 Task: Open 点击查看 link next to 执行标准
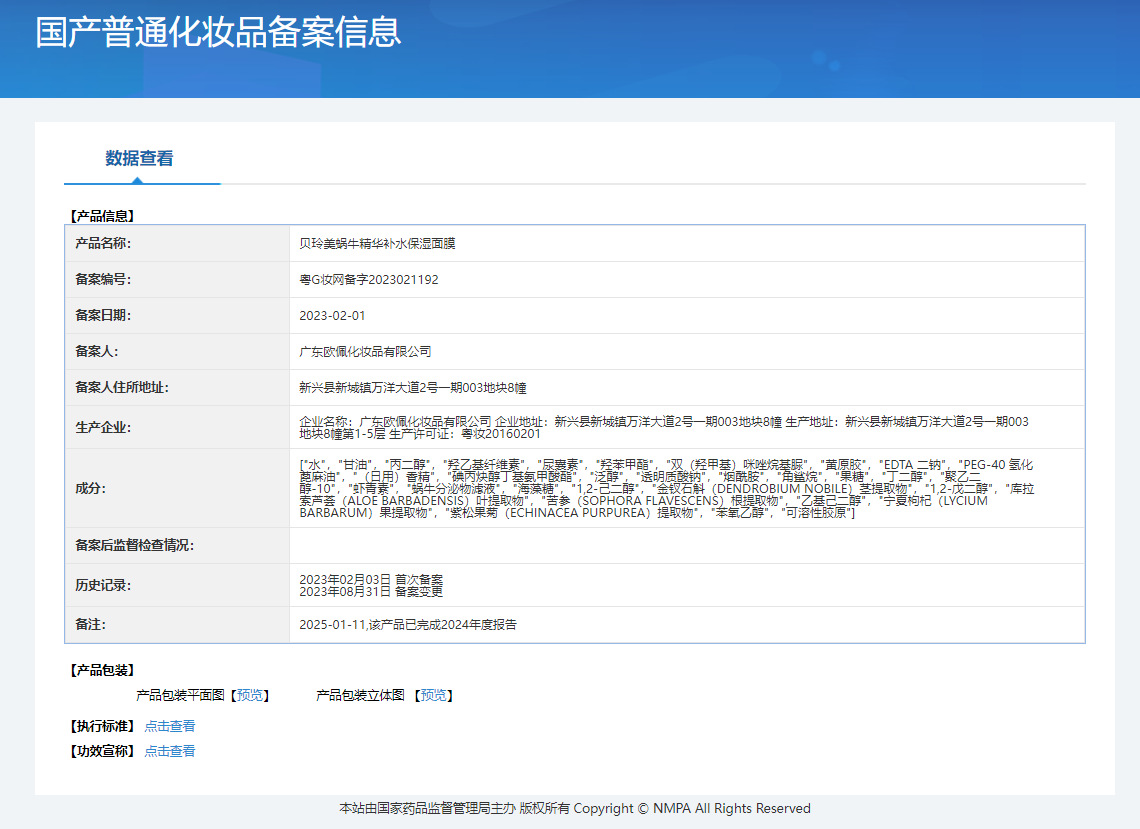(x=170, y=726)
